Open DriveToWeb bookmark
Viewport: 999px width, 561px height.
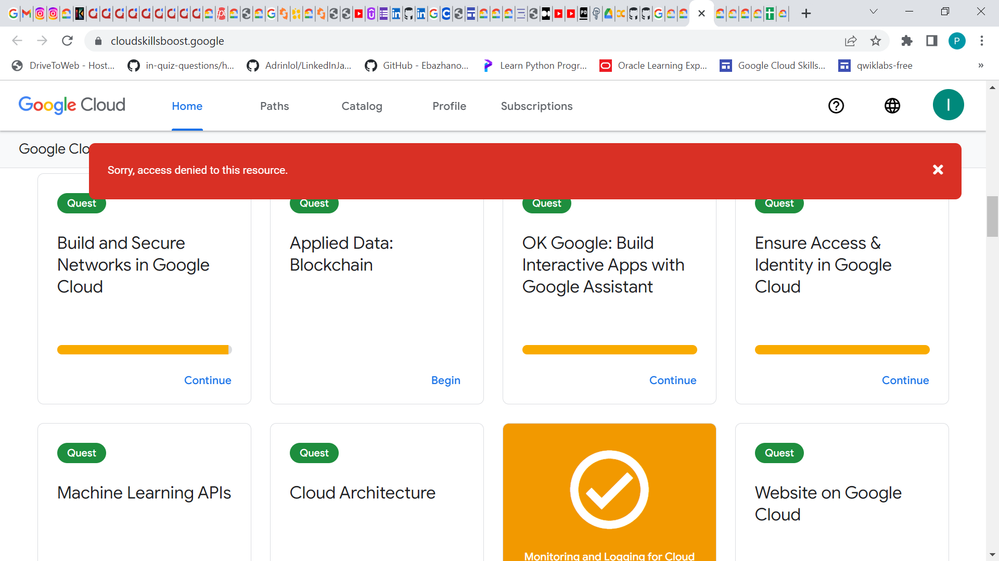(63, 65)
